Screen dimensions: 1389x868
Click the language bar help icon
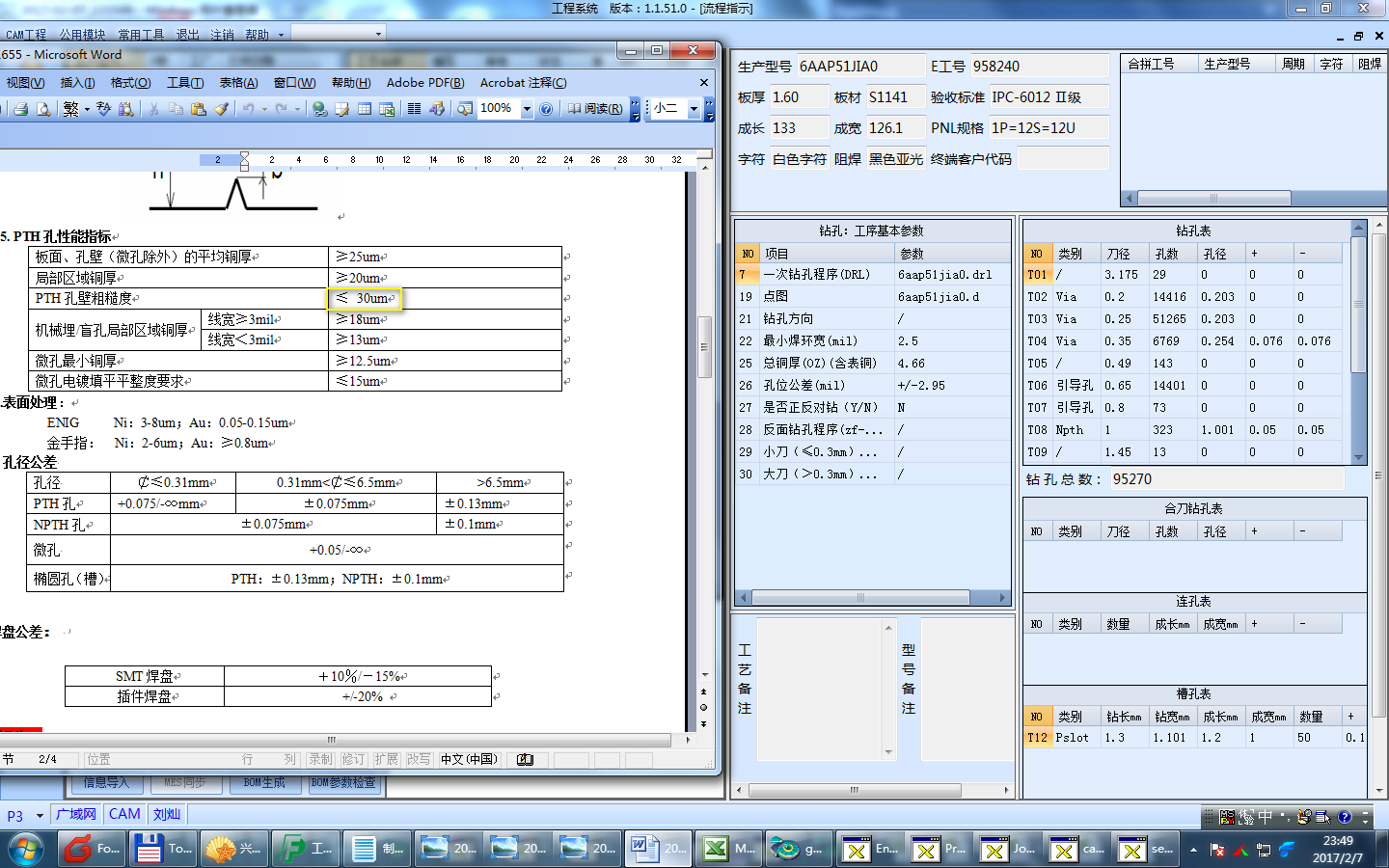(x=1345, y=817)
